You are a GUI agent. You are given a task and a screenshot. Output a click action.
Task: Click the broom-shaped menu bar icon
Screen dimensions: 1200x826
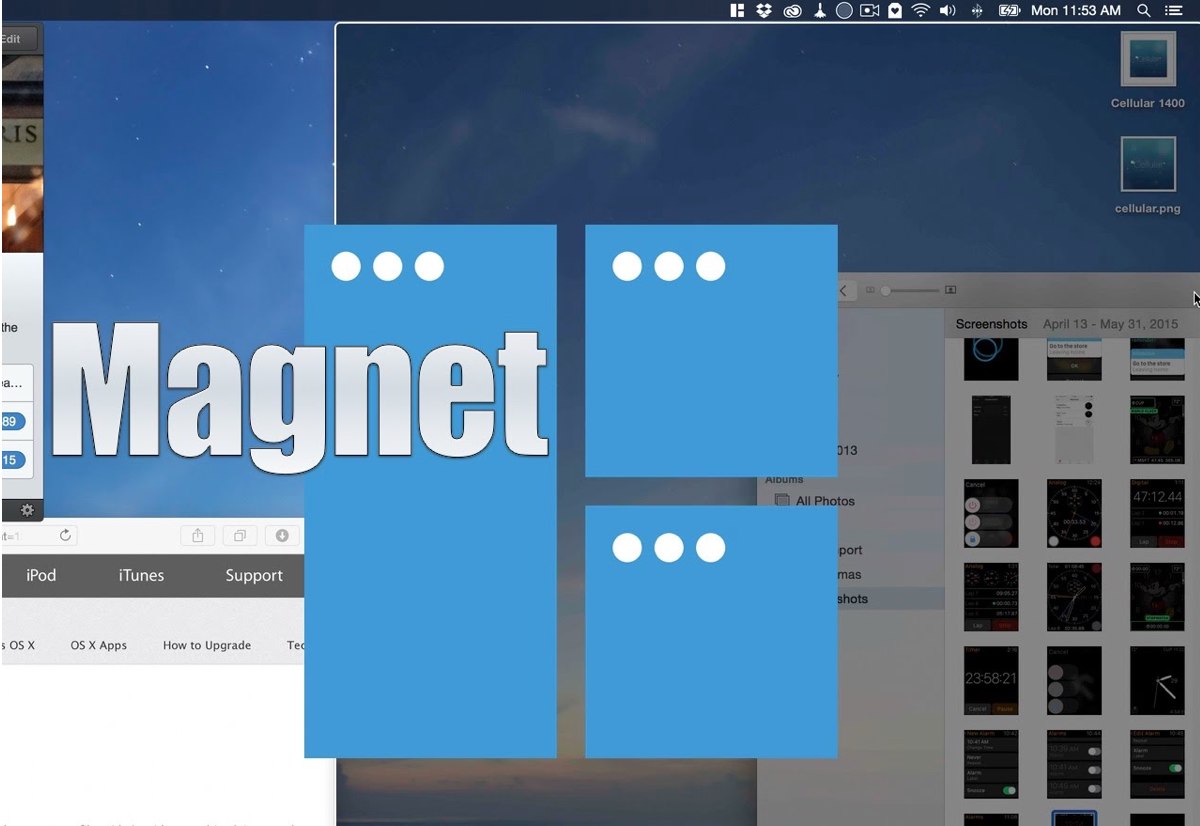tap(819, 11)
